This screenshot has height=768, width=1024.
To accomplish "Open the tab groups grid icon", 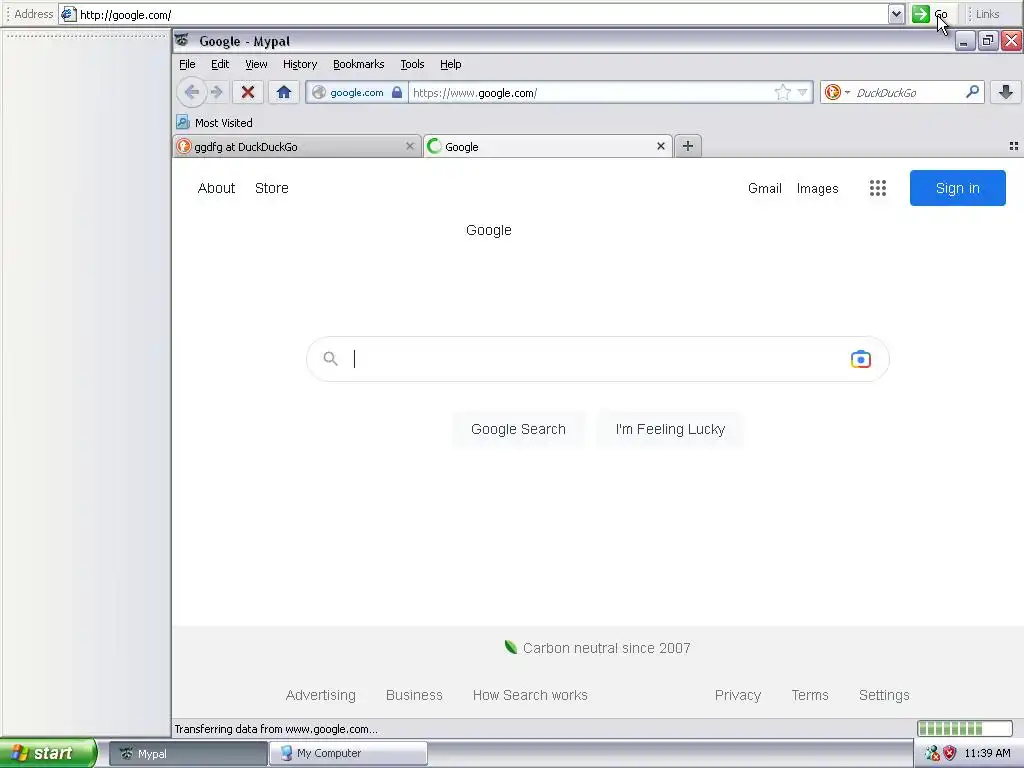I will (x=1014, y=146).
